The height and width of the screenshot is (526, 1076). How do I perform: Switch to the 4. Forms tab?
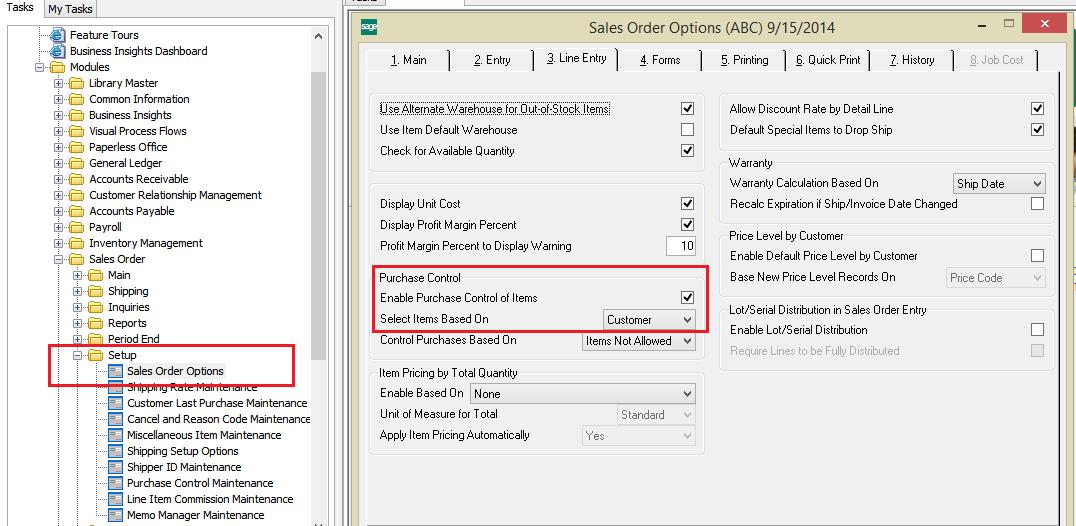659,60
